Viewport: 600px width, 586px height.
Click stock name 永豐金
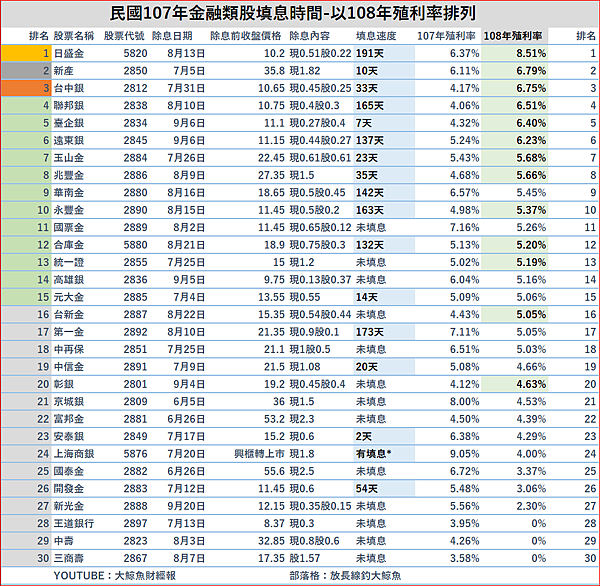tap(68, 210)
